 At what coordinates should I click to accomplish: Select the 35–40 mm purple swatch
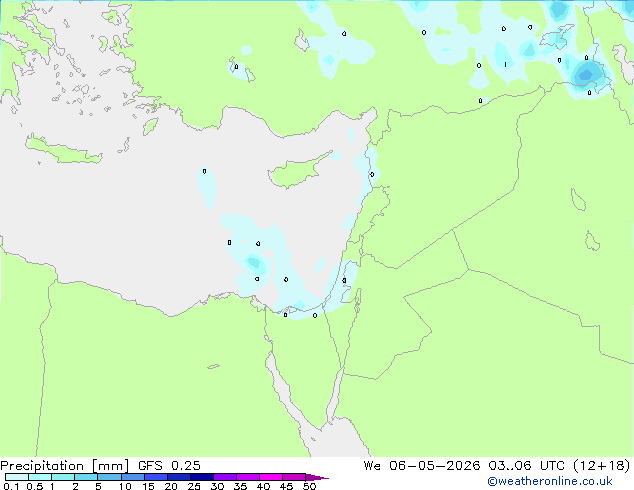[x=247, y=477]
